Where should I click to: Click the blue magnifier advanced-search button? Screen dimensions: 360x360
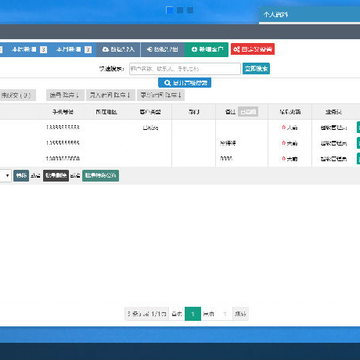click(x=185, y=83)
